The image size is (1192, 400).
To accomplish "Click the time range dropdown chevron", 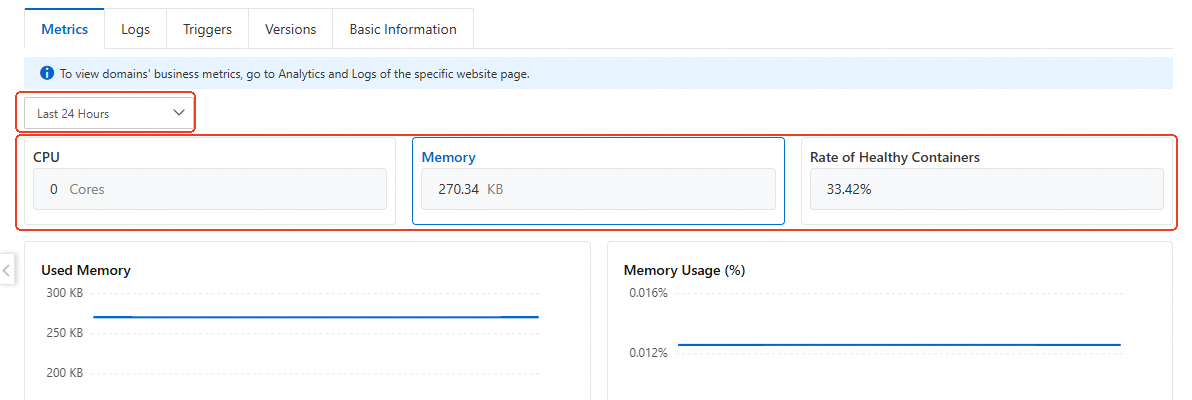I will [x=180, y=113].
